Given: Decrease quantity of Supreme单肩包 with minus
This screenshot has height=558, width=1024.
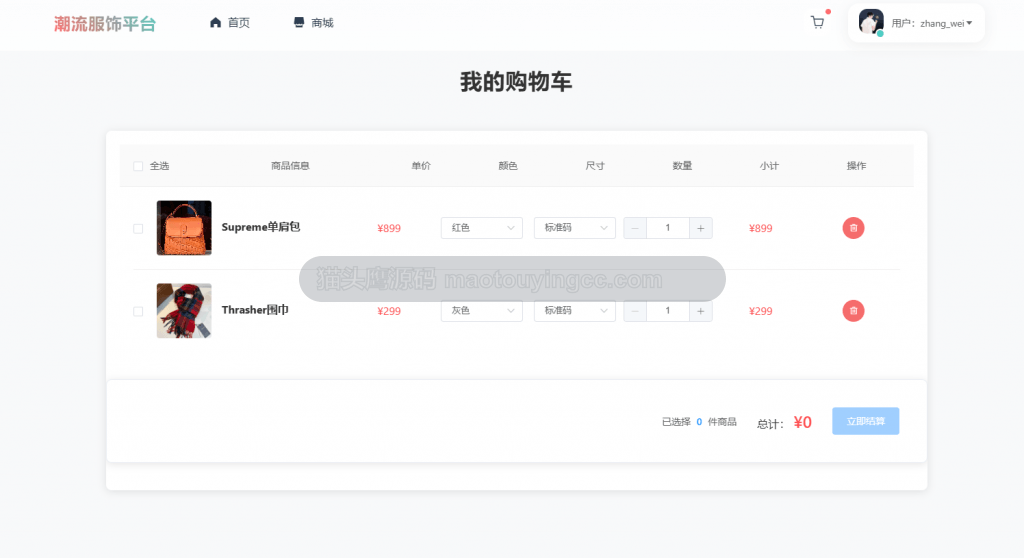Looking at the screenshot, I should click(x=635, y=228).
